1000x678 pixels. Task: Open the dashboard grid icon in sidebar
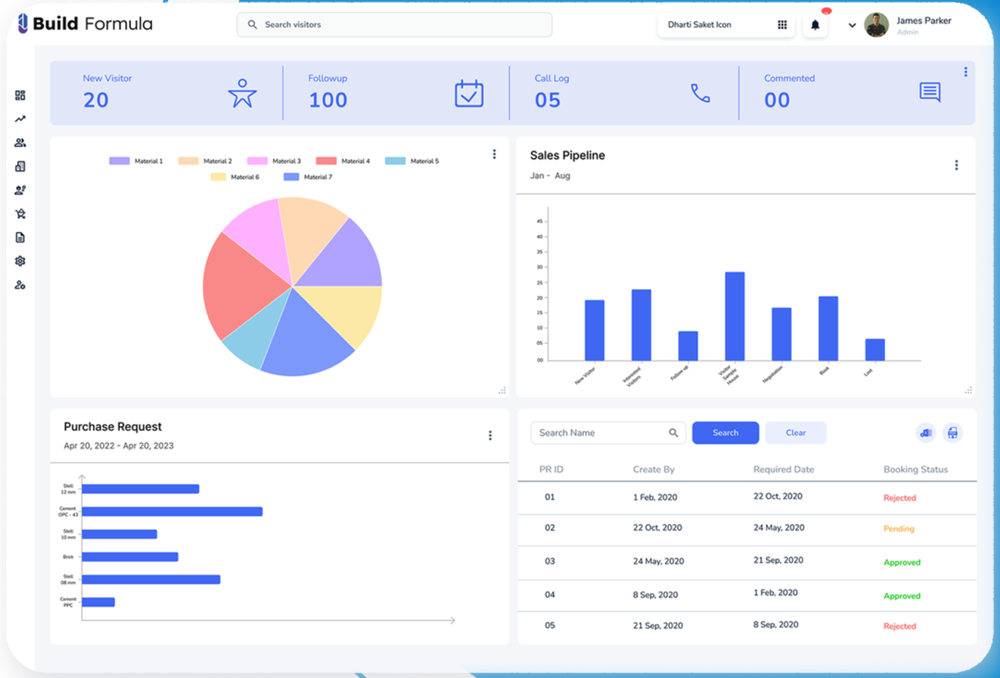point(20,95)
